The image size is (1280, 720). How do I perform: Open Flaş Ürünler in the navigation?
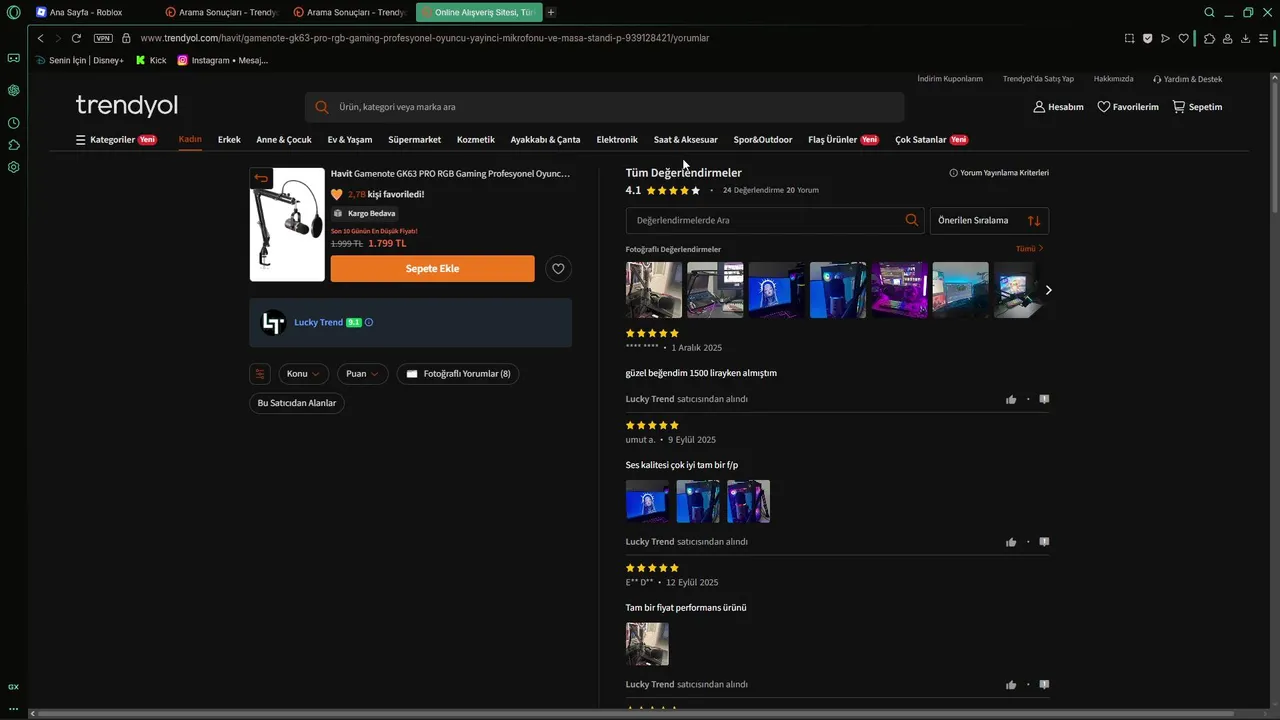pos(843,140)
